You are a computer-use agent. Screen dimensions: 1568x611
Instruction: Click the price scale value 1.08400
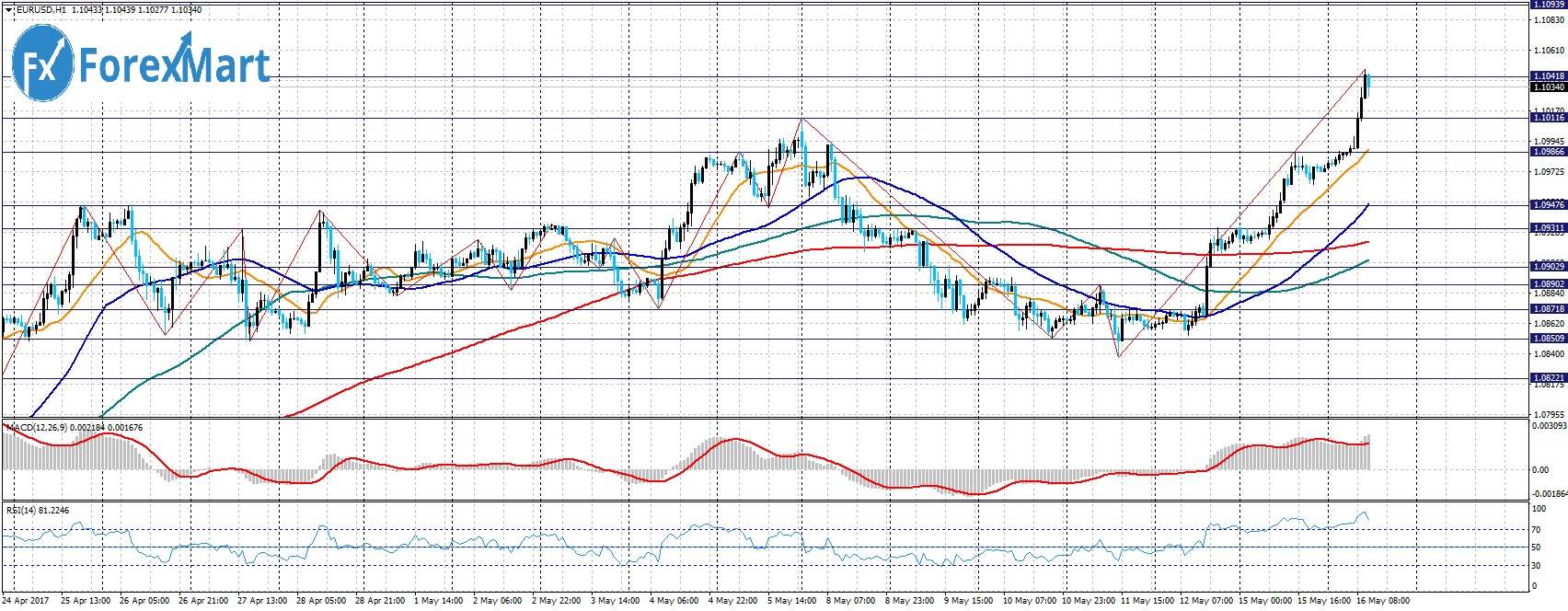pyautogui.click(x=1550, y=354)
